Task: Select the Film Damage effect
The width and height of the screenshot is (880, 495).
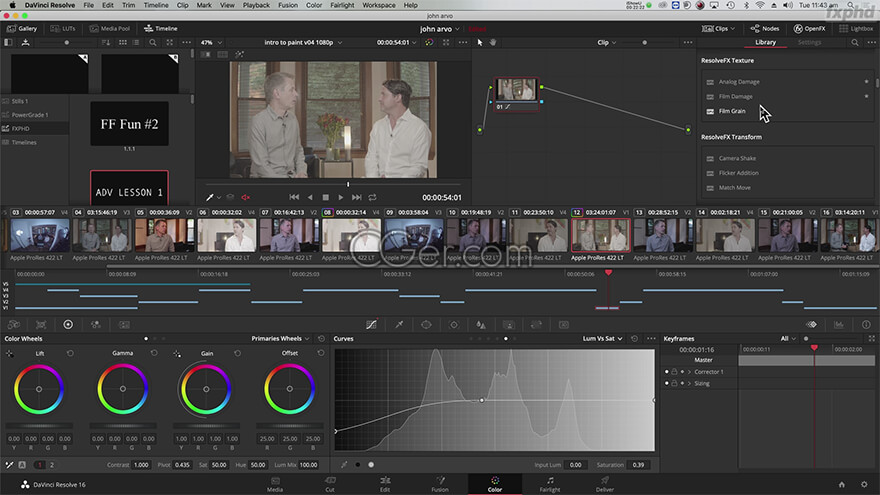Action: pos(735,97)
